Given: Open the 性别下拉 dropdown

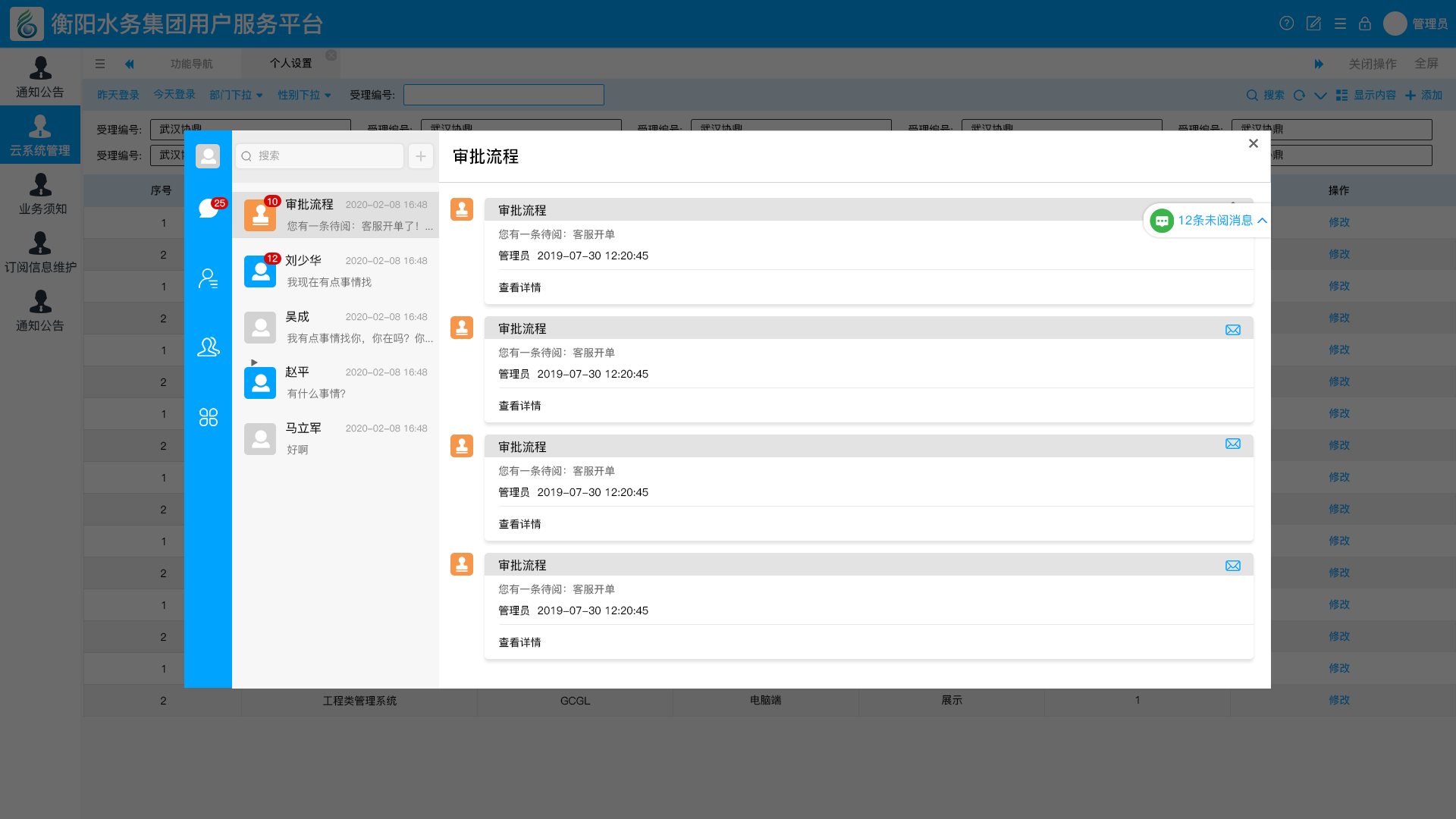Looking at the screenshot, I should (304, 95).
